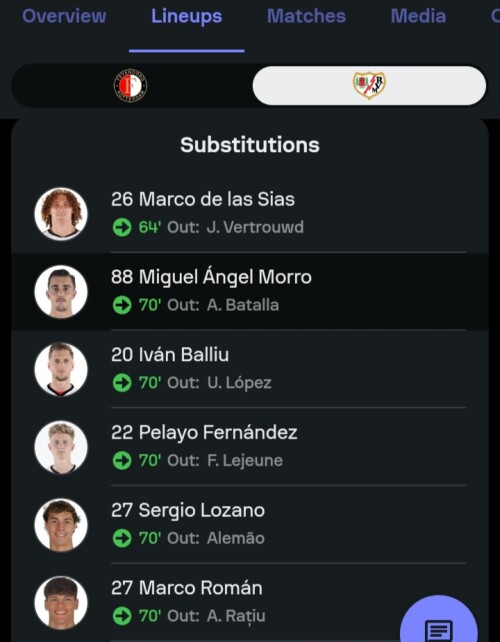This screenshot has height=642, width=500.
Task: Tap Iván Balliu avatar
Action: point(61,369)
